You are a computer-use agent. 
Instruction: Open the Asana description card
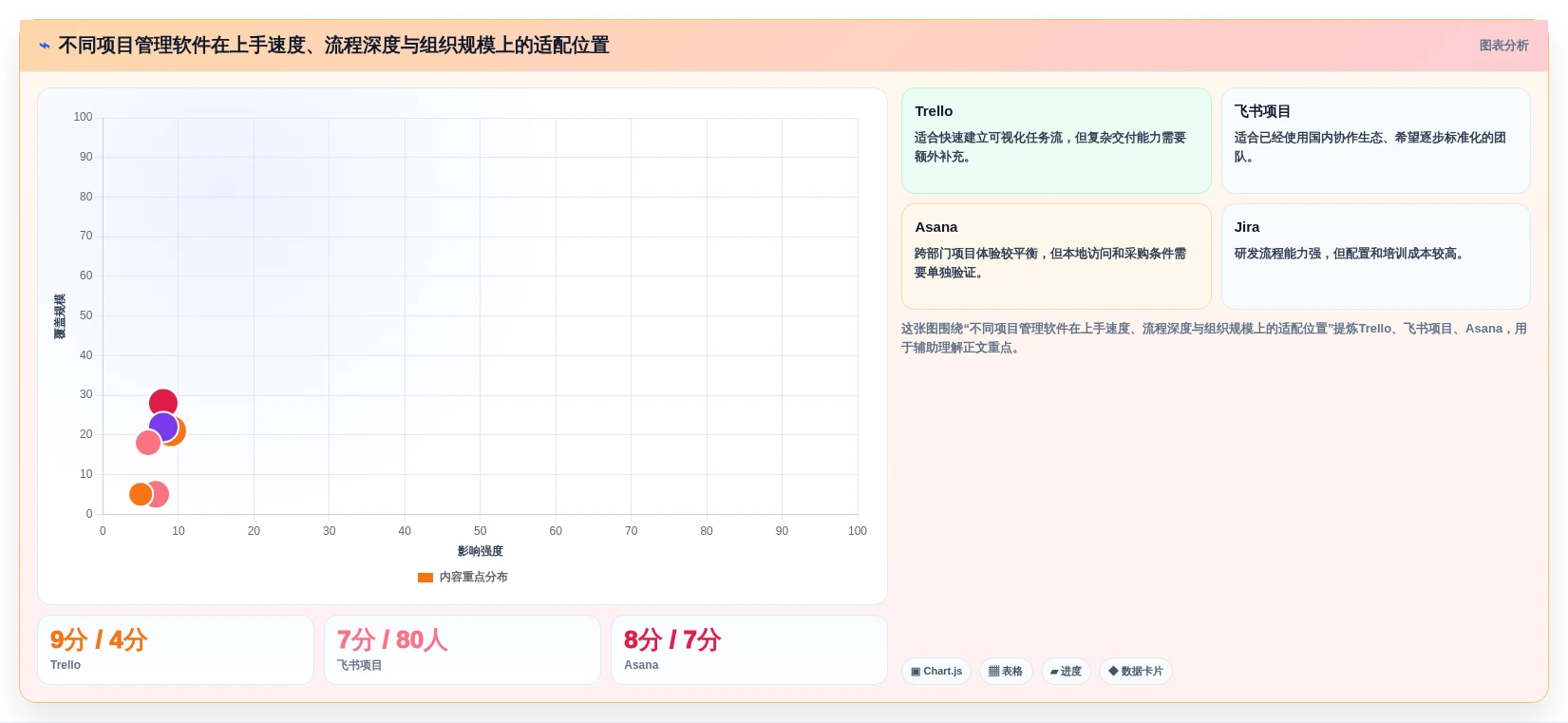[1056, 257]
